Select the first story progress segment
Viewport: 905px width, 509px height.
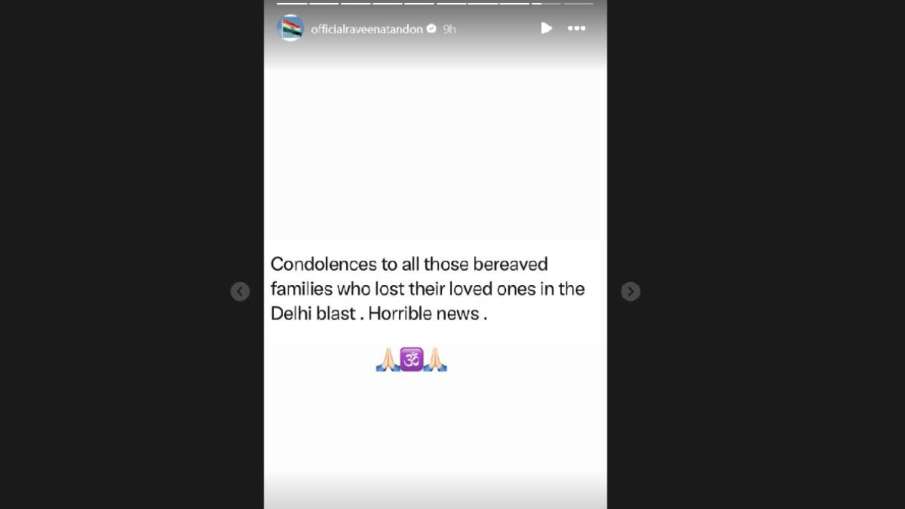291,3
